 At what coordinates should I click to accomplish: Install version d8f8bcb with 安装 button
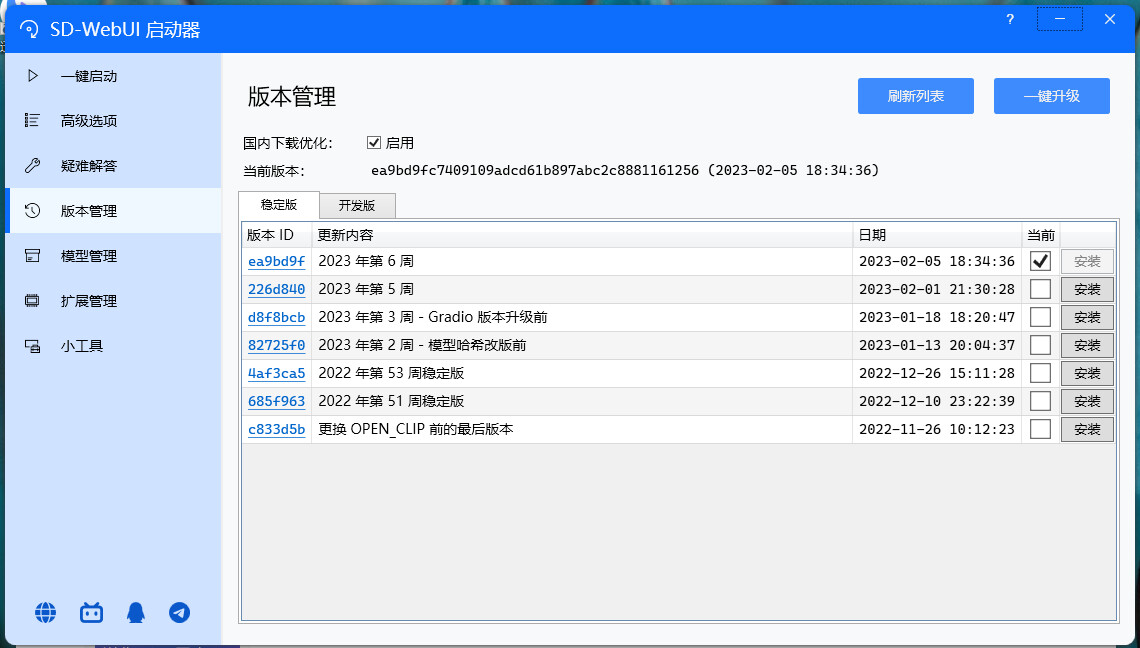pyautogui.click(x=1087, y=317)
